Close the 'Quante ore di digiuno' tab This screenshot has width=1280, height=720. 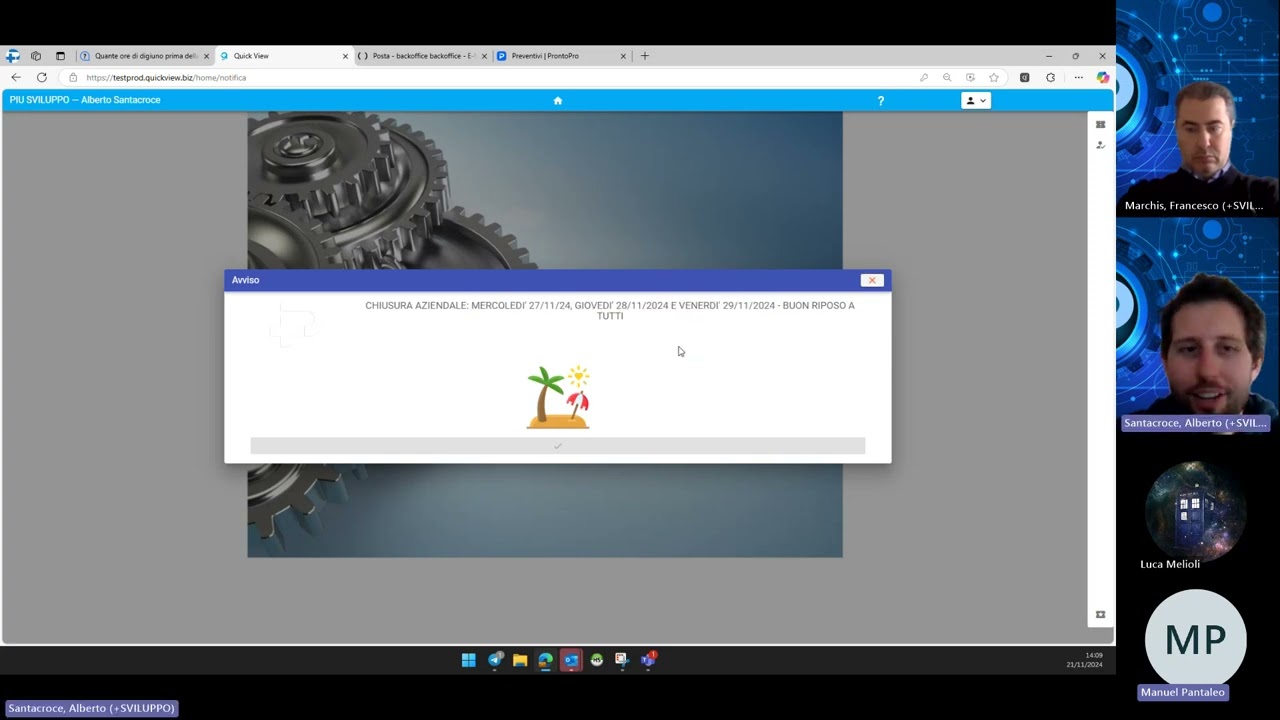[x=206, y=56]
